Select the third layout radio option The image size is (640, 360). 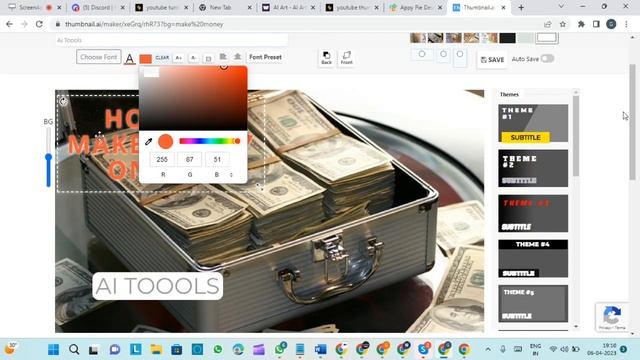(460, 54)
